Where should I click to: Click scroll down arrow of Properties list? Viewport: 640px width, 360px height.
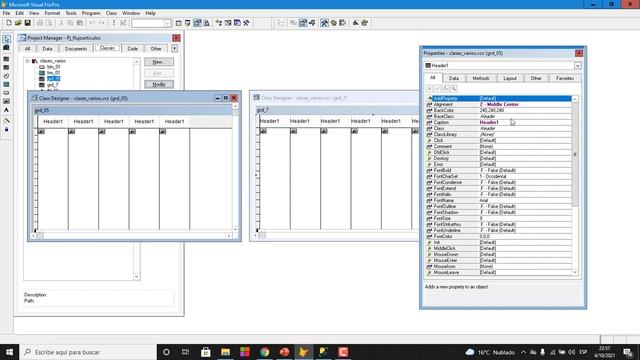coord(575,273)
